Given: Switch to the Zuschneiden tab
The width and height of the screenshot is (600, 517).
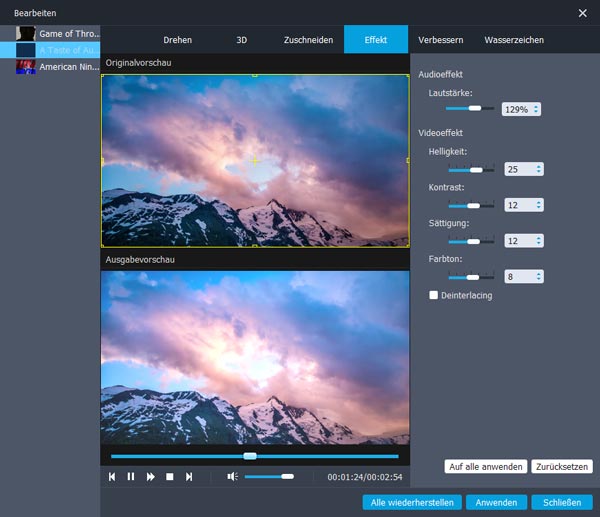Looking at the screenshot, I should [x=308, y=40].
